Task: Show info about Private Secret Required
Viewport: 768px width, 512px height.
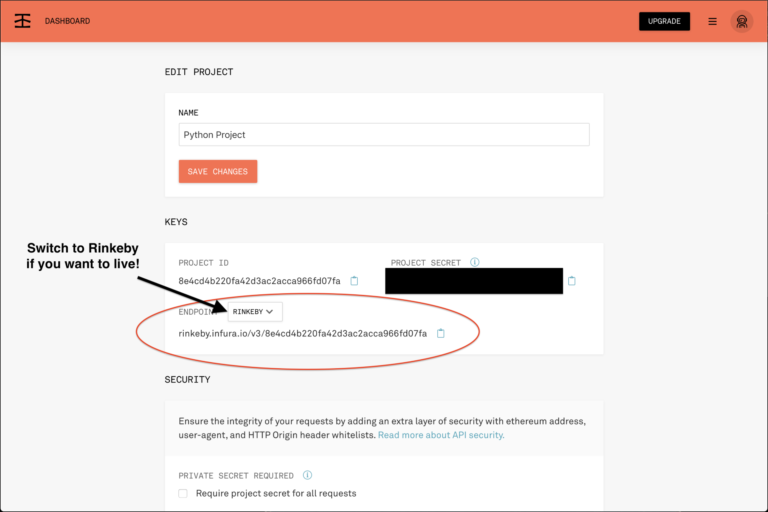Action: point(307,475)
